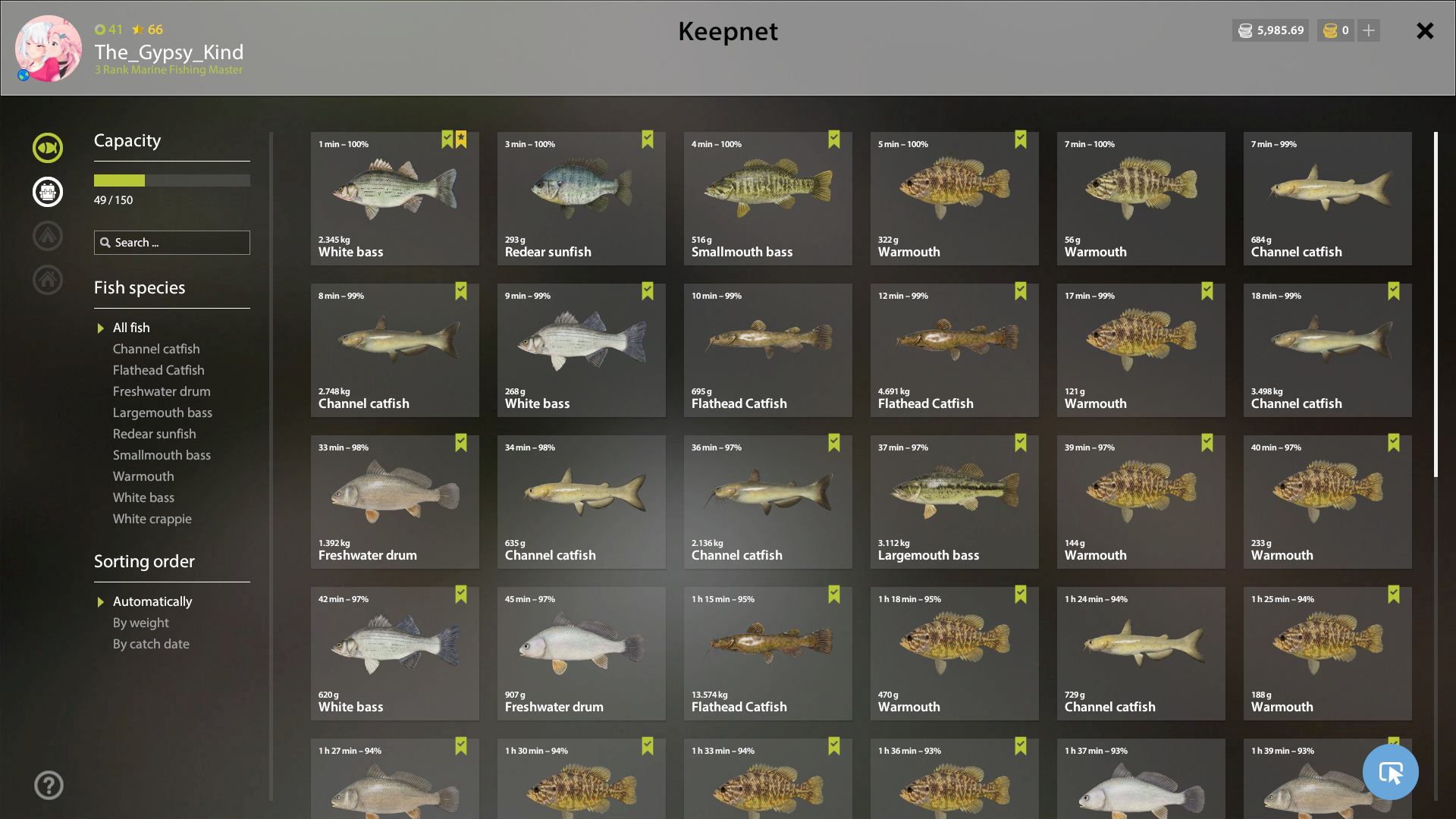This screenshot has height=819, width=1456.
Task: Filter species by Flathead Catfish
Action: point(158,370)
